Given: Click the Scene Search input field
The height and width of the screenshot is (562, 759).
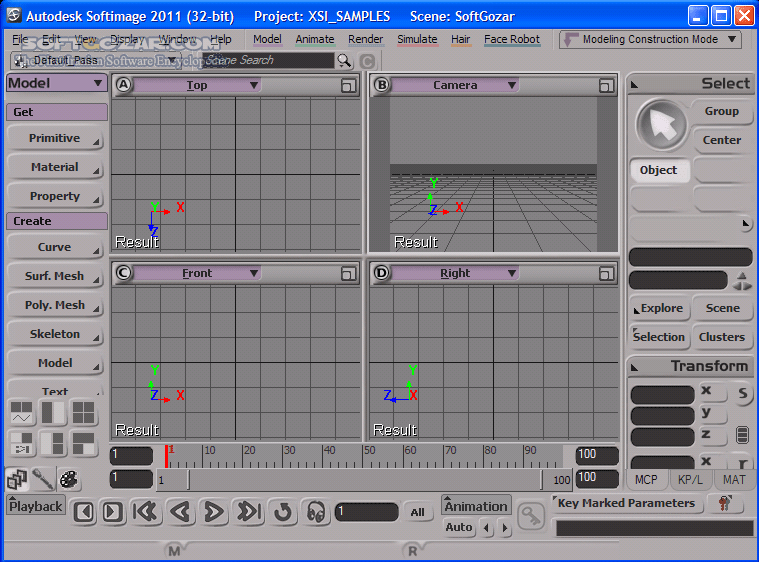Looking at the screenshot, I should coord(269,61).
